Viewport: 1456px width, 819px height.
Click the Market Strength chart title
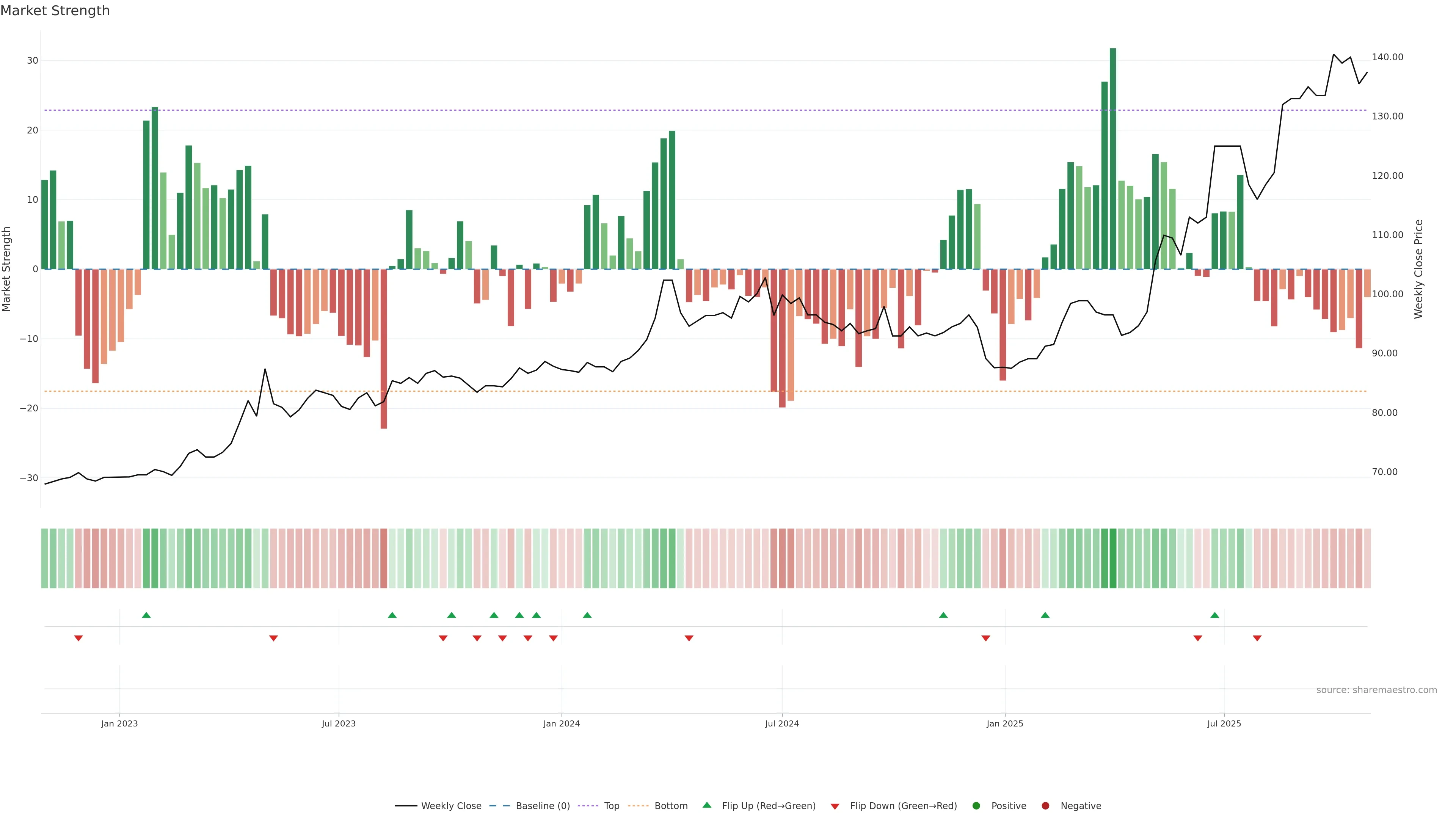tap(55, 11)
